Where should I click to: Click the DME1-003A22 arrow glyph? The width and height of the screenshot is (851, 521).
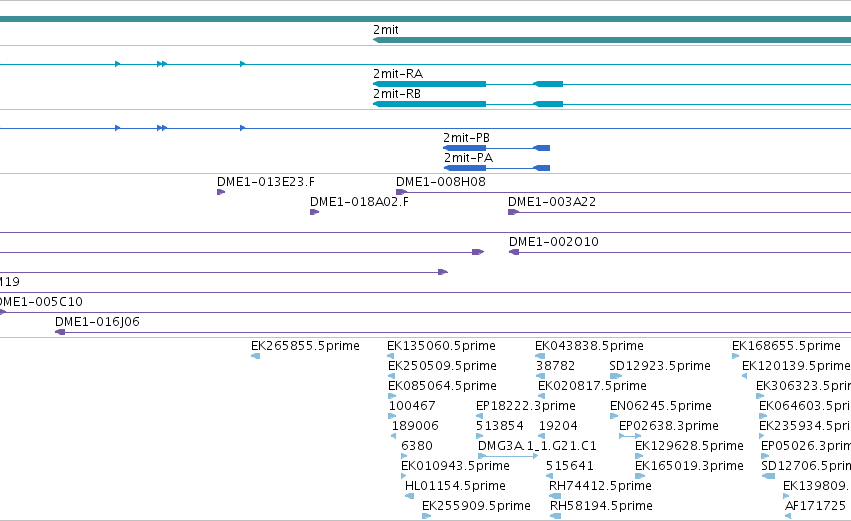click(x=513, y=212)
